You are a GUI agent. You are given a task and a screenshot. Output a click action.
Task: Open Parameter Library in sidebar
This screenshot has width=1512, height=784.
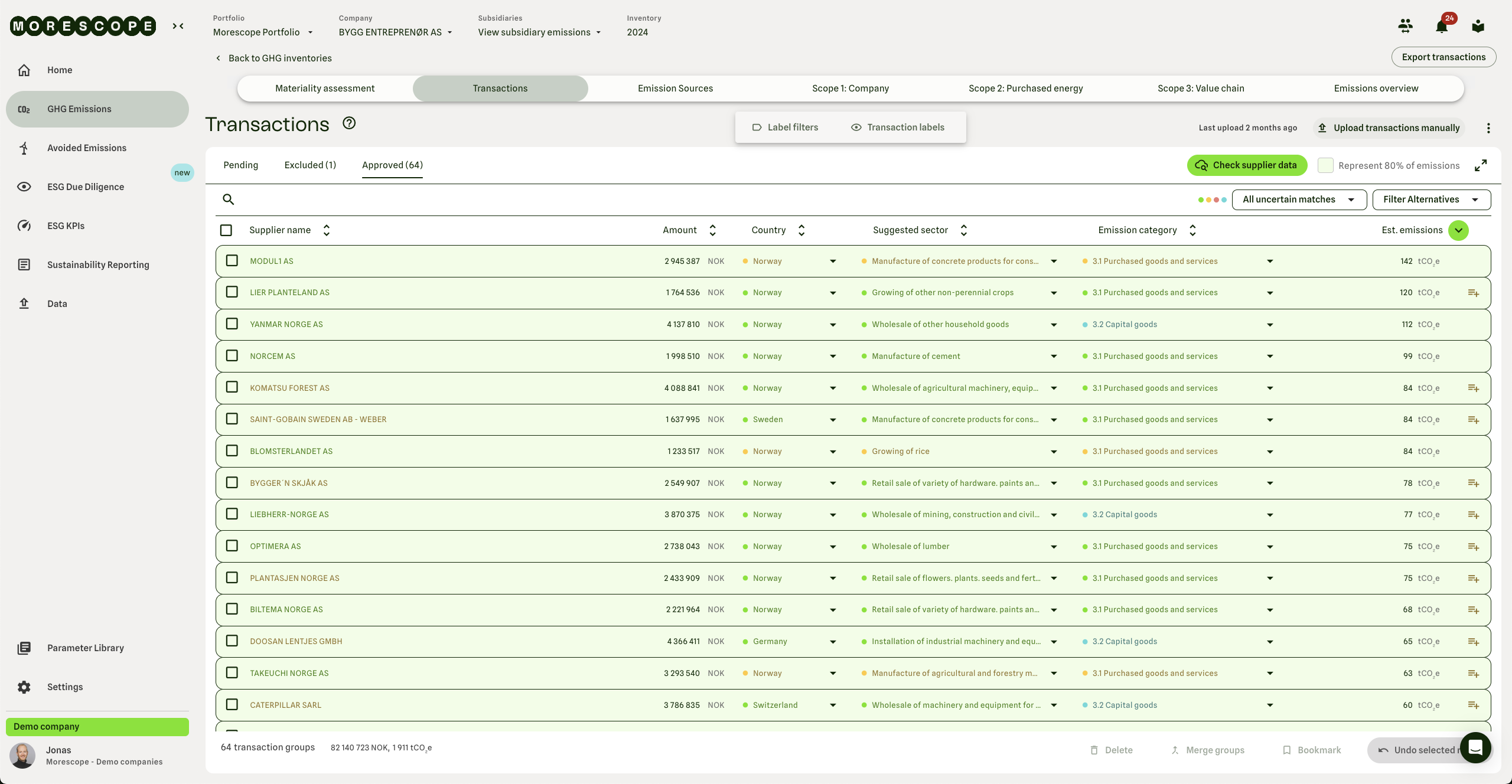pyautogui.click(x=97, y=648)
